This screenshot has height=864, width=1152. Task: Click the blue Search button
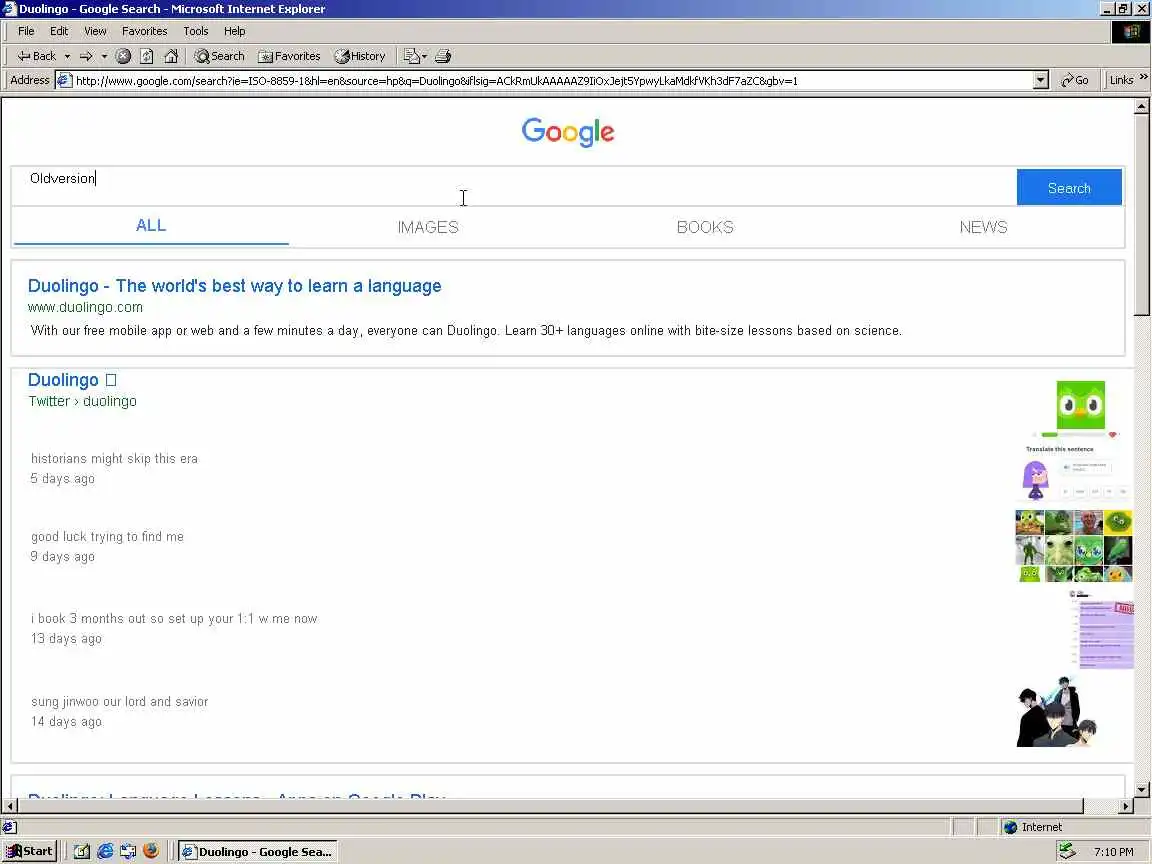[x=1069, y=187]
